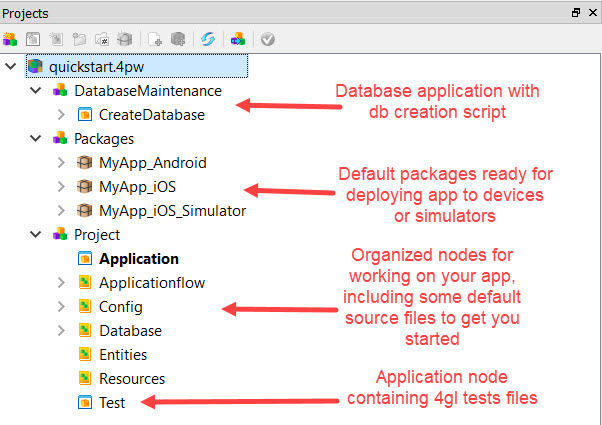Expand the CreateDatabase node
Image resolution: width=602 pixels, height=425 pixels.
point(61,115)
